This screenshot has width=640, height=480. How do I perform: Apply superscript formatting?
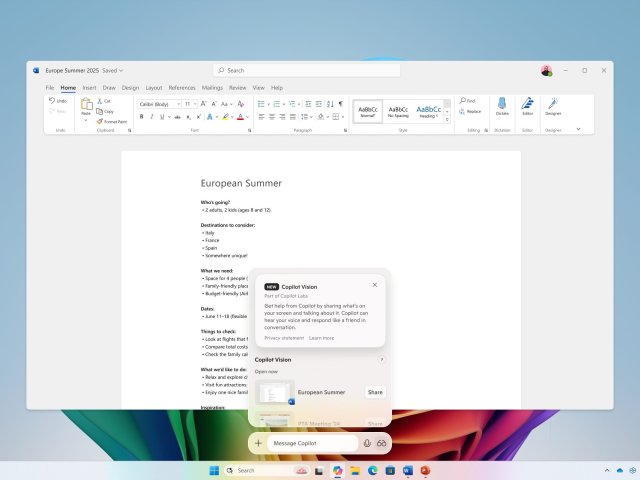[198, 117]
